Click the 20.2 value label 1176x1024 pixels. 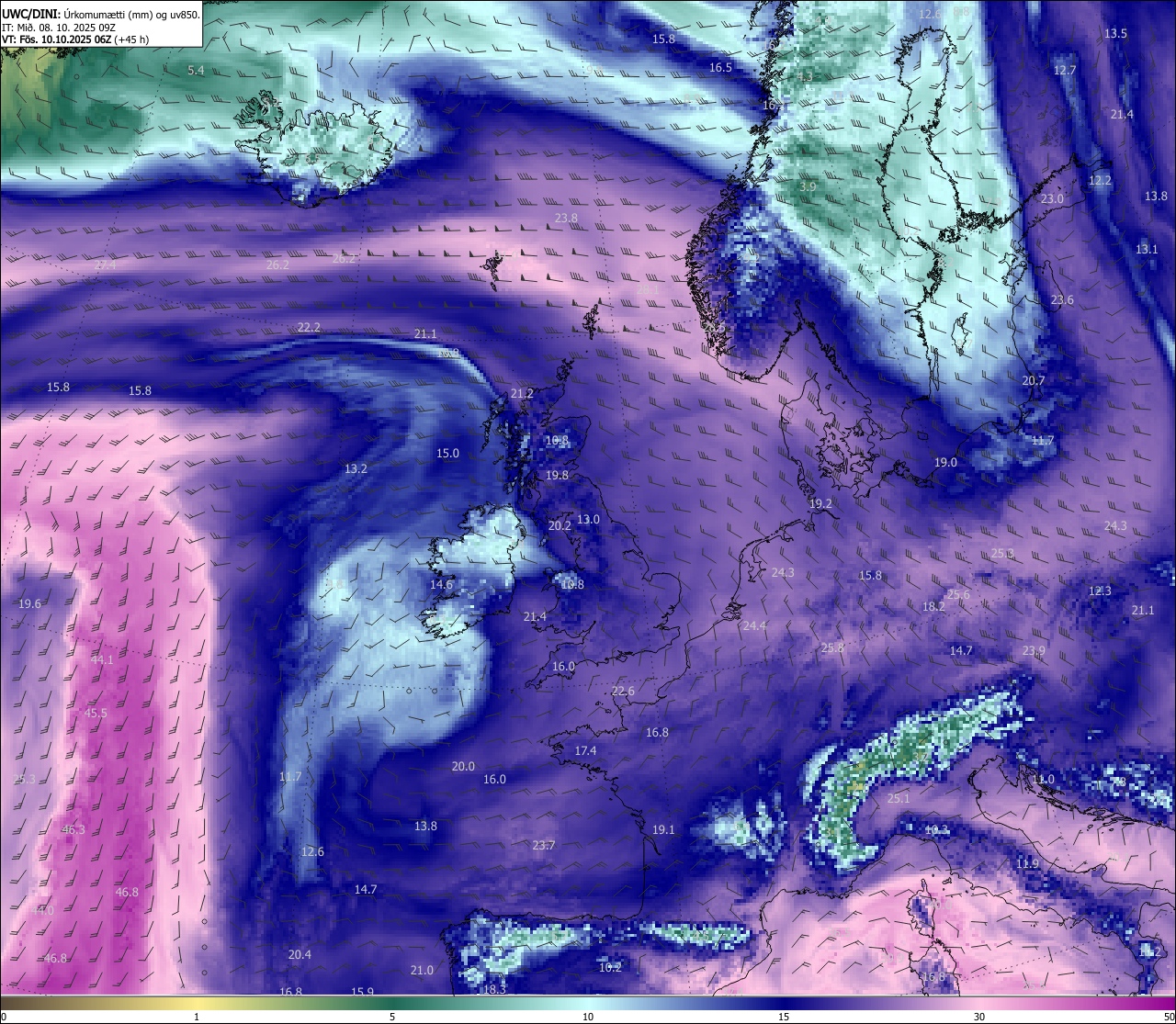point(560,525)
